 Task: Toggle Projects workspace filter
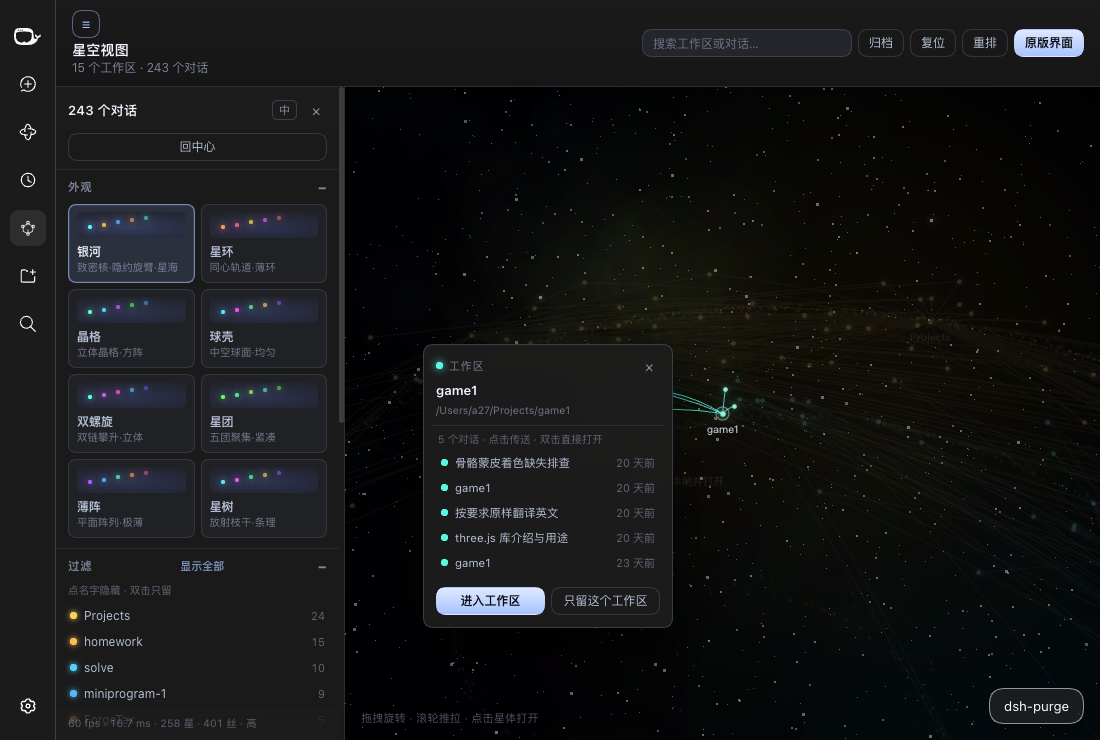pos(197,616)
